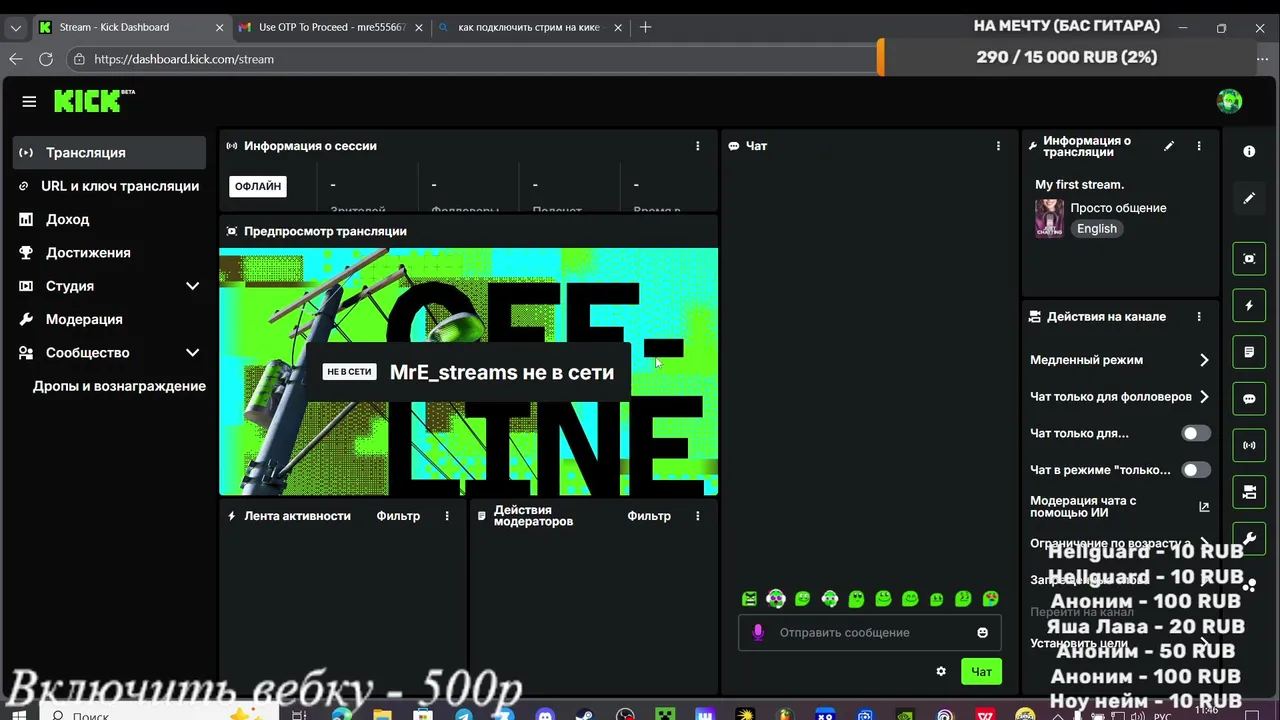Toggle moderator actions note icon in sidebar

pos(1249,352)
